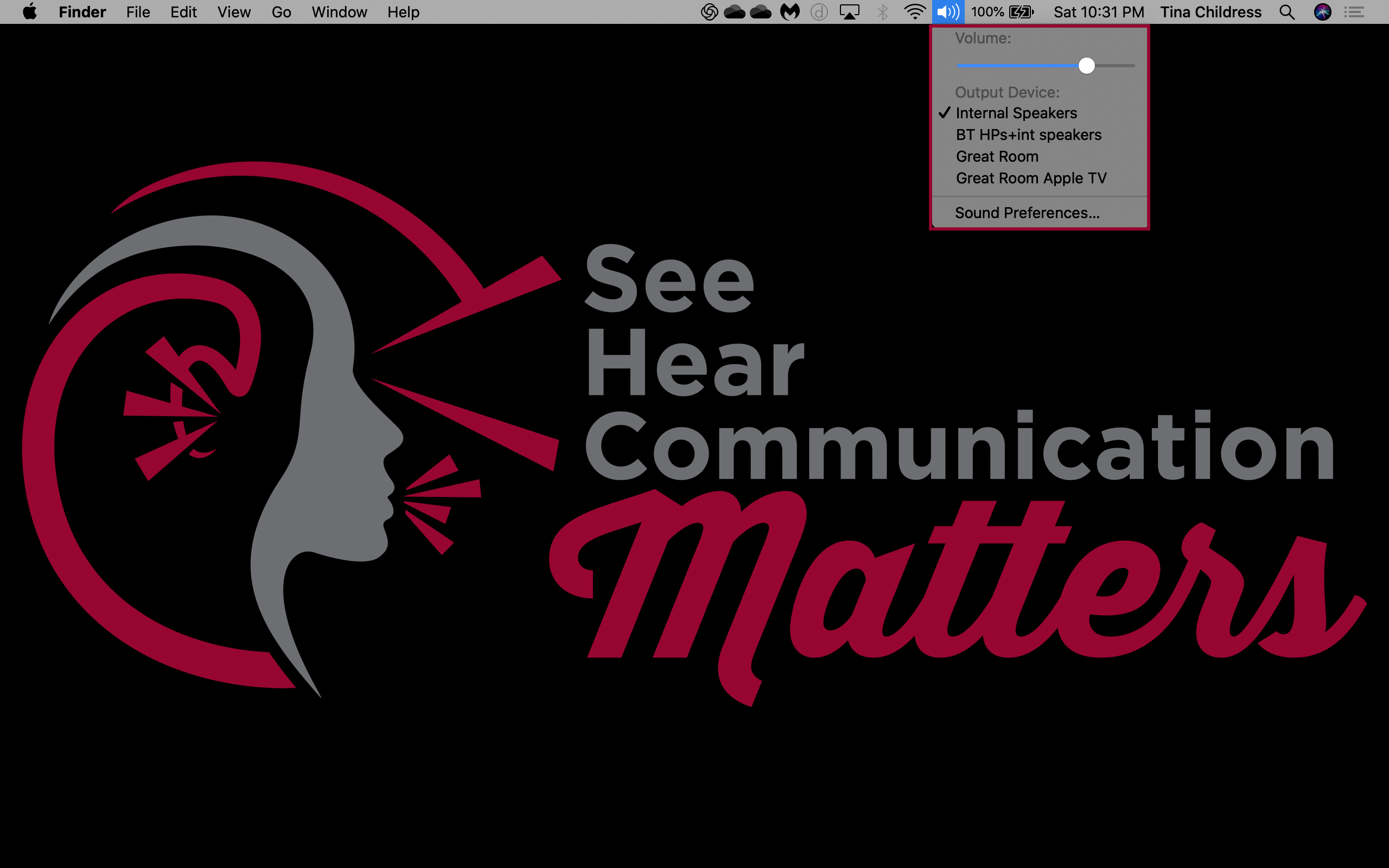This screenshot has height=868, width=1389.
Task: Open the Finder Go menu
Action: click(281, 11)
